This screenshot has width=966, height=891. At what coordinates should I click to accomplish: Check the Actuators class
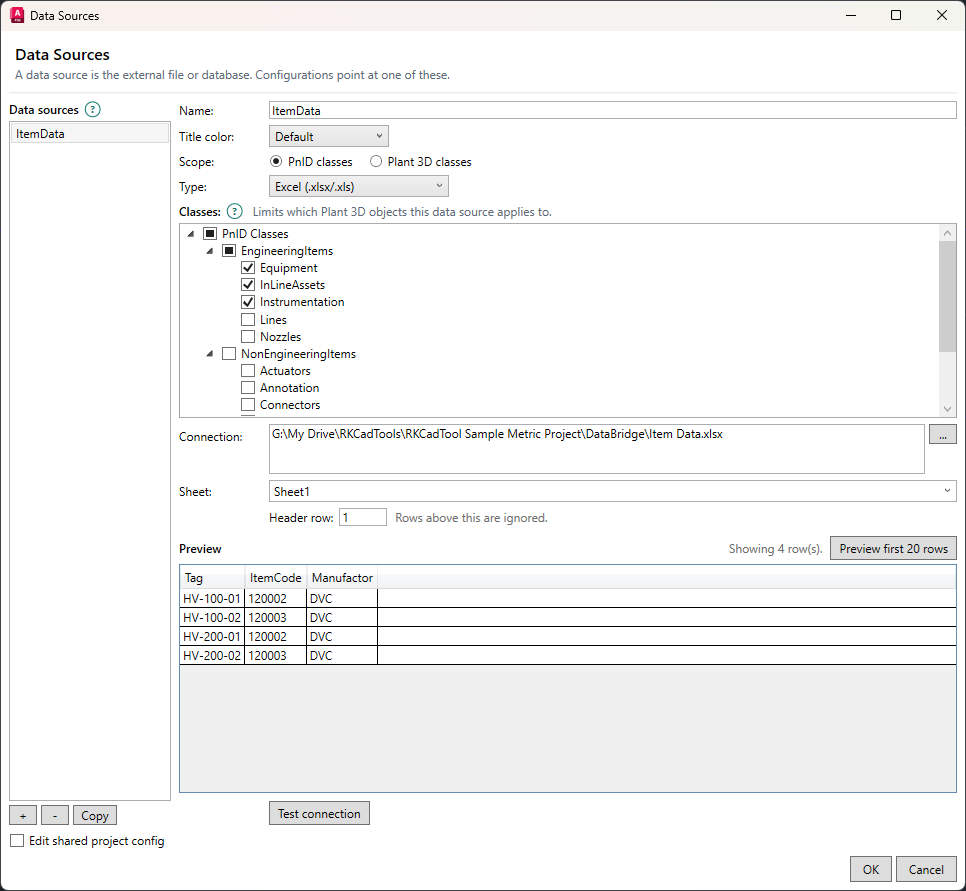coord(248,371)
